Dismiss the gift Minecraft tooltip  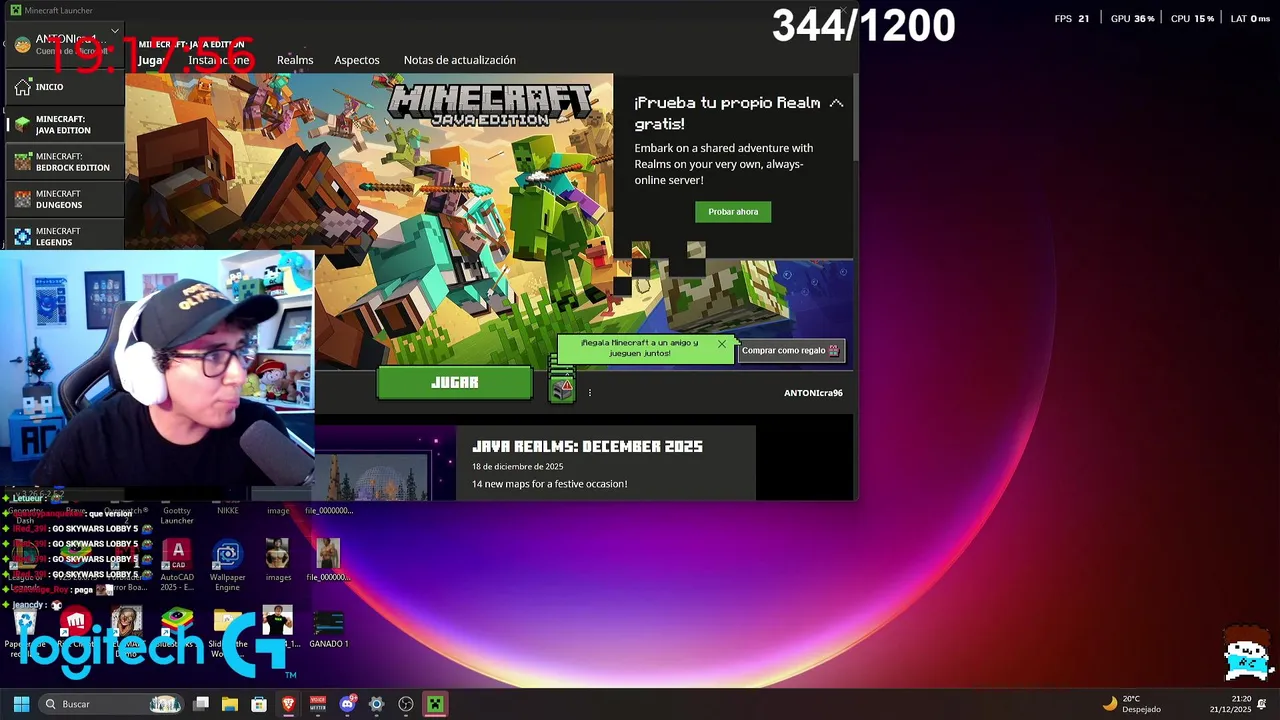721,344
